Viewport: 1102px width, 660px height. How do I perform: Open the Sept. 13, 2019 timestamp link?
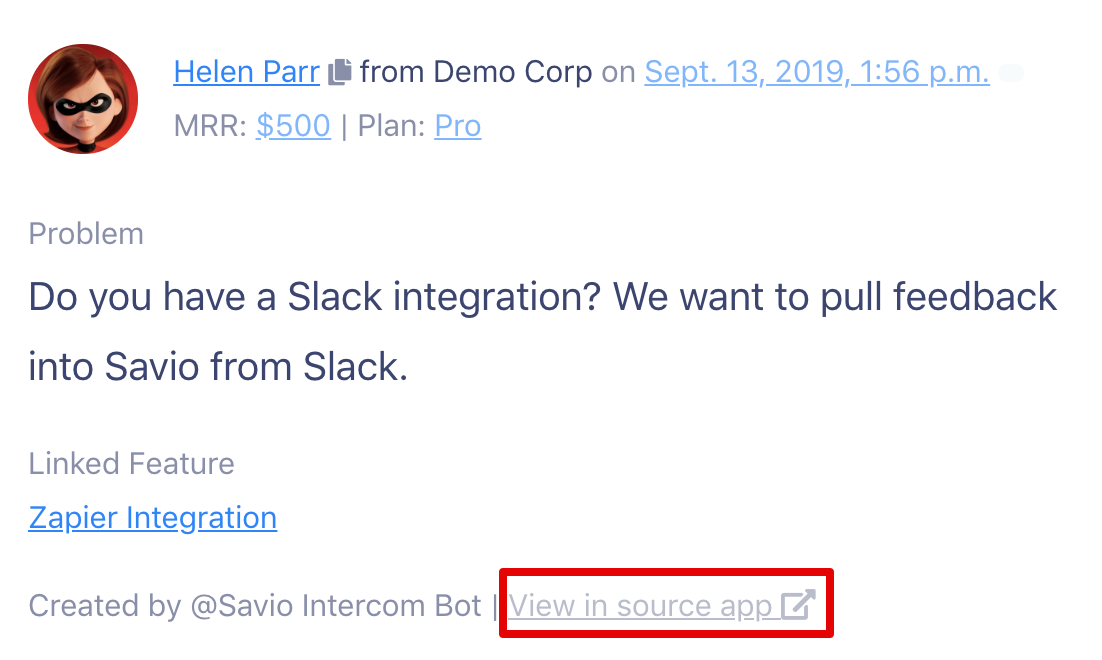817,72
